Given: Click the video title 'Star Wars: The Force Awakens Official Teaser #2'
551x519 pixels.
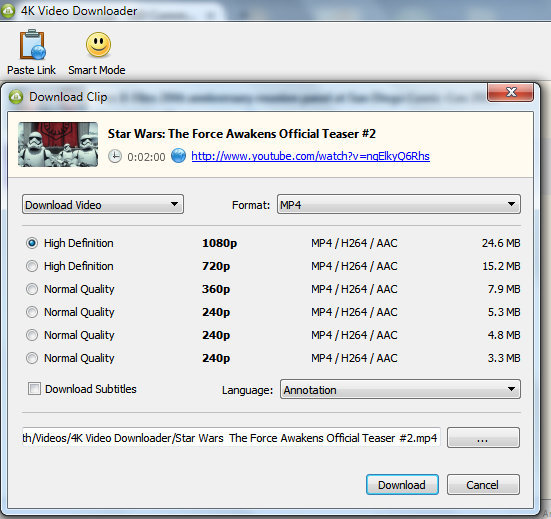Looking at the screenshot, I should point(242,134).
